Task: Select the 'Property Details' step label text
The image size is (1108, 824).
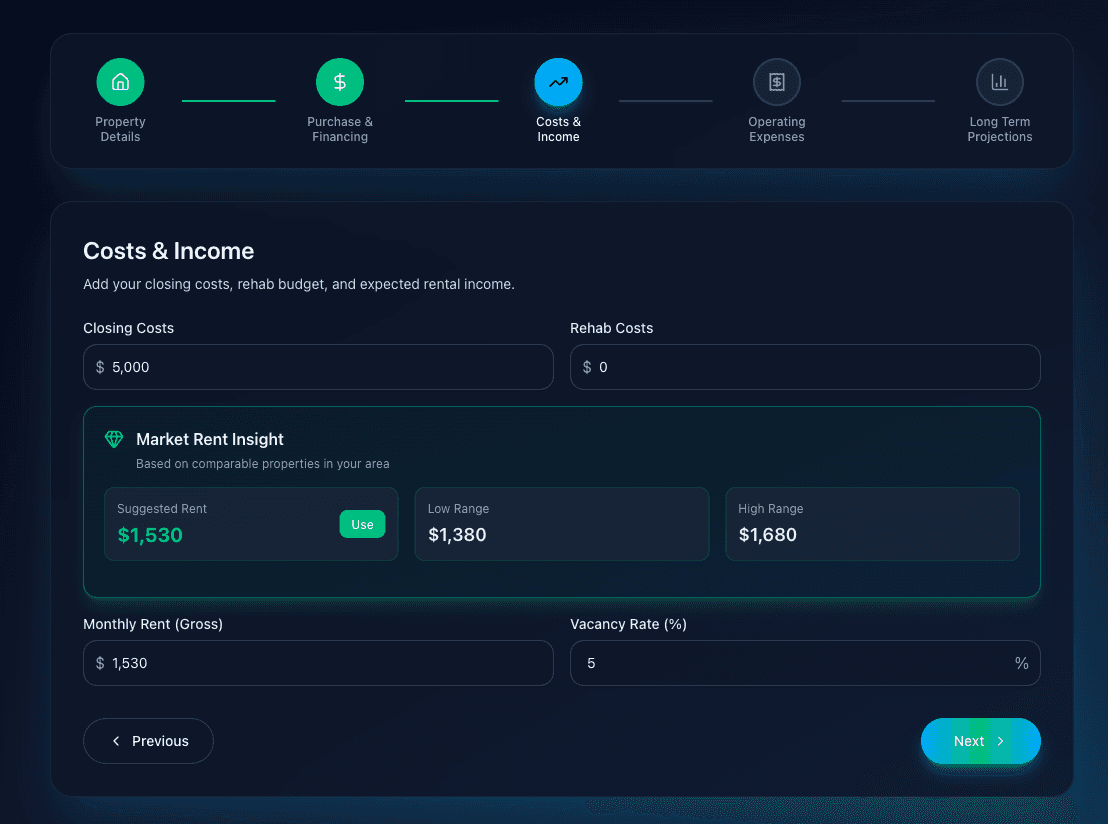Action: 120,129
